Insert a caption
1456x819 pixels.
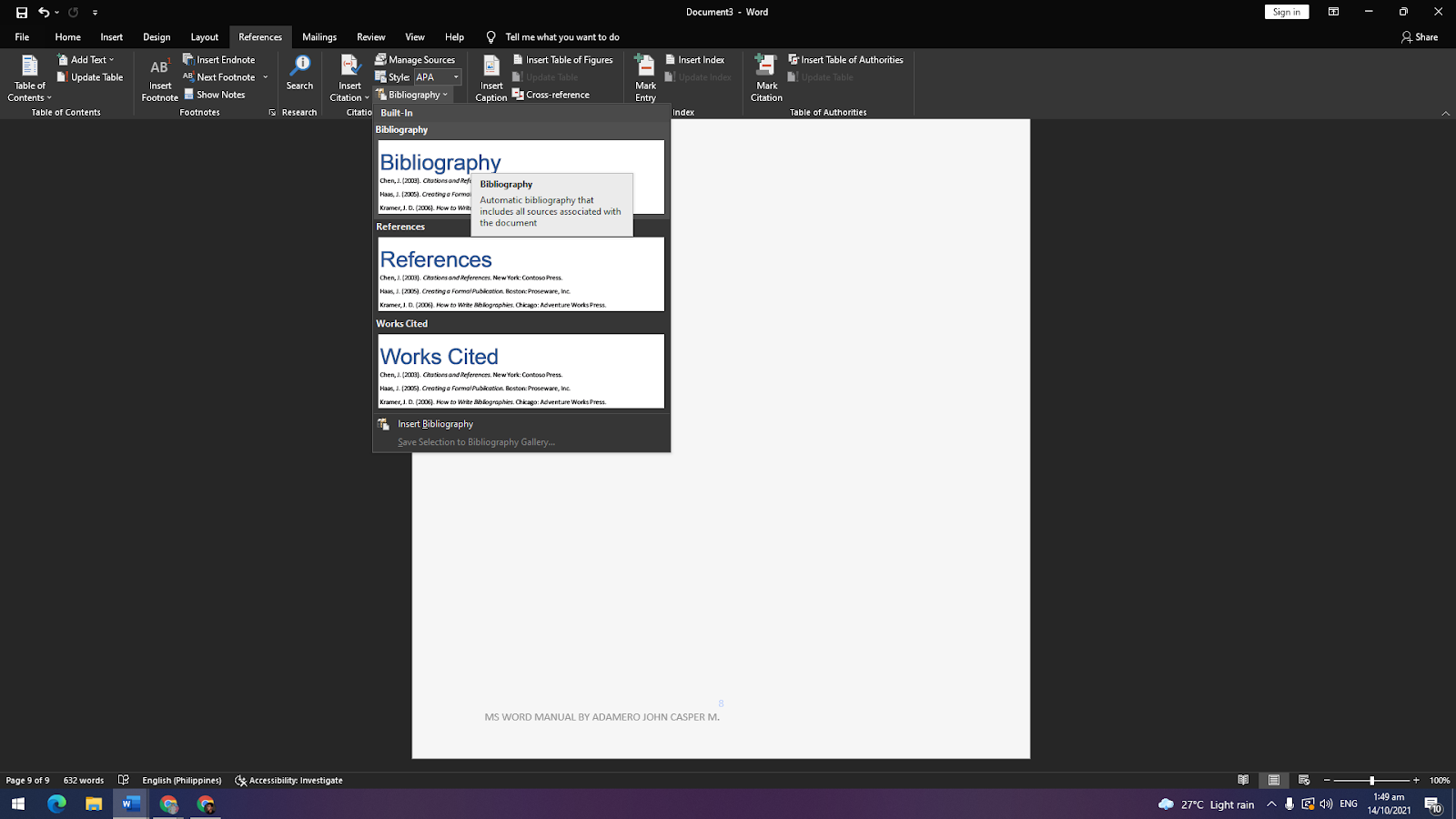click(x=491, y=77)
